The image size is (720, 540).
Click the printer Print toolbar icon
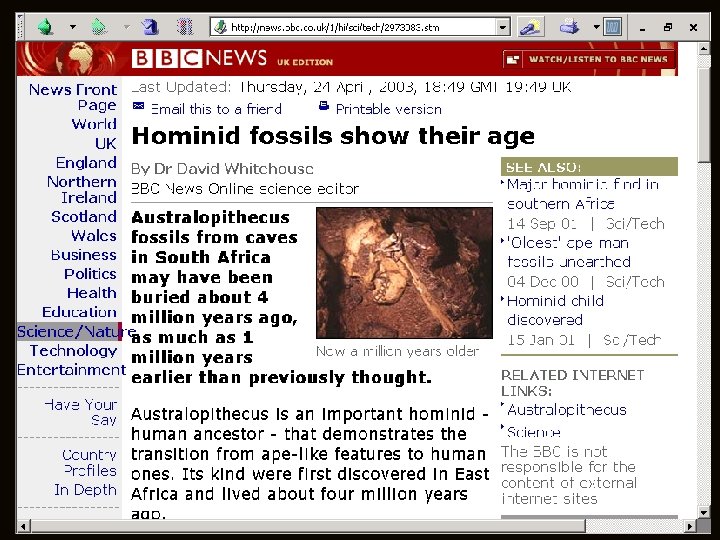coord(569,27)
